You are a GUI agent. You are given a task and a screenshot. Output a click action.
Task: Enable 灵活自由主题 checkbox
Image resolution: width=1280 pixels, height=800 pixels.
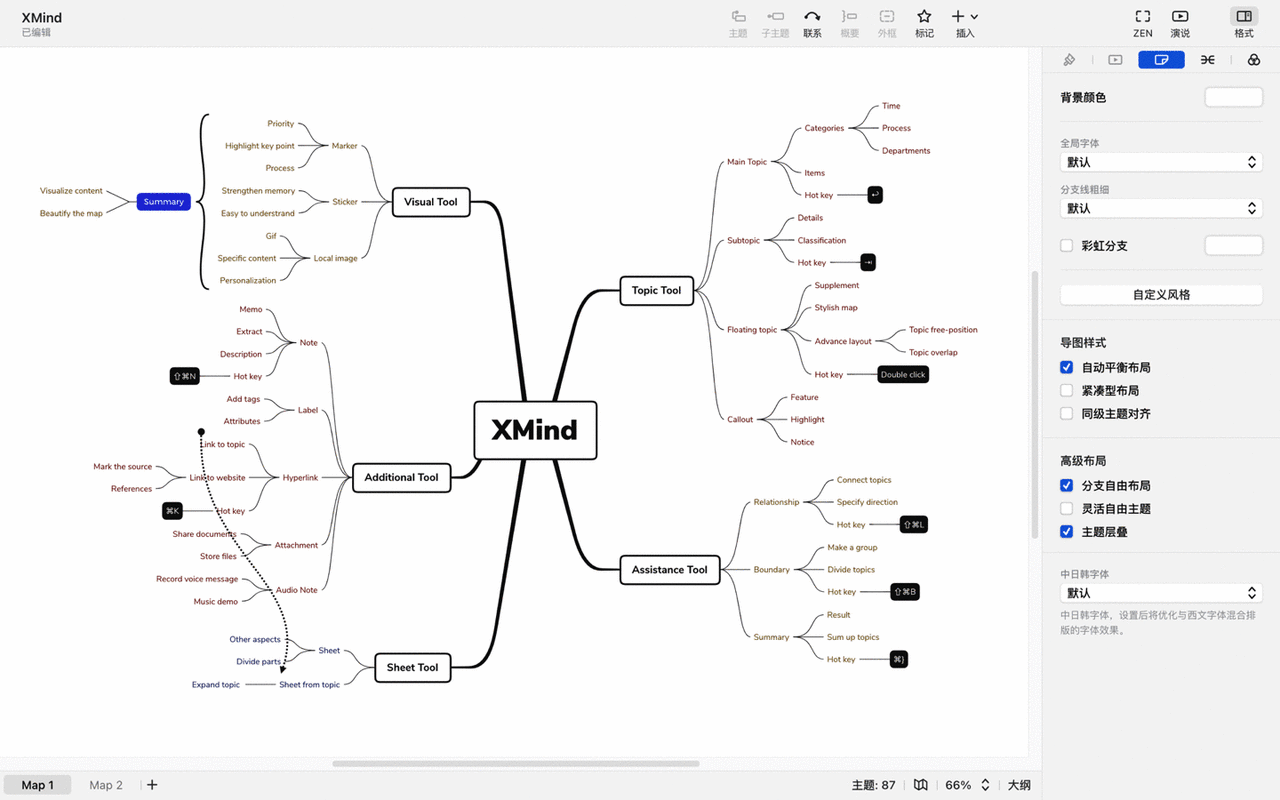click(x=1067, y=509)
